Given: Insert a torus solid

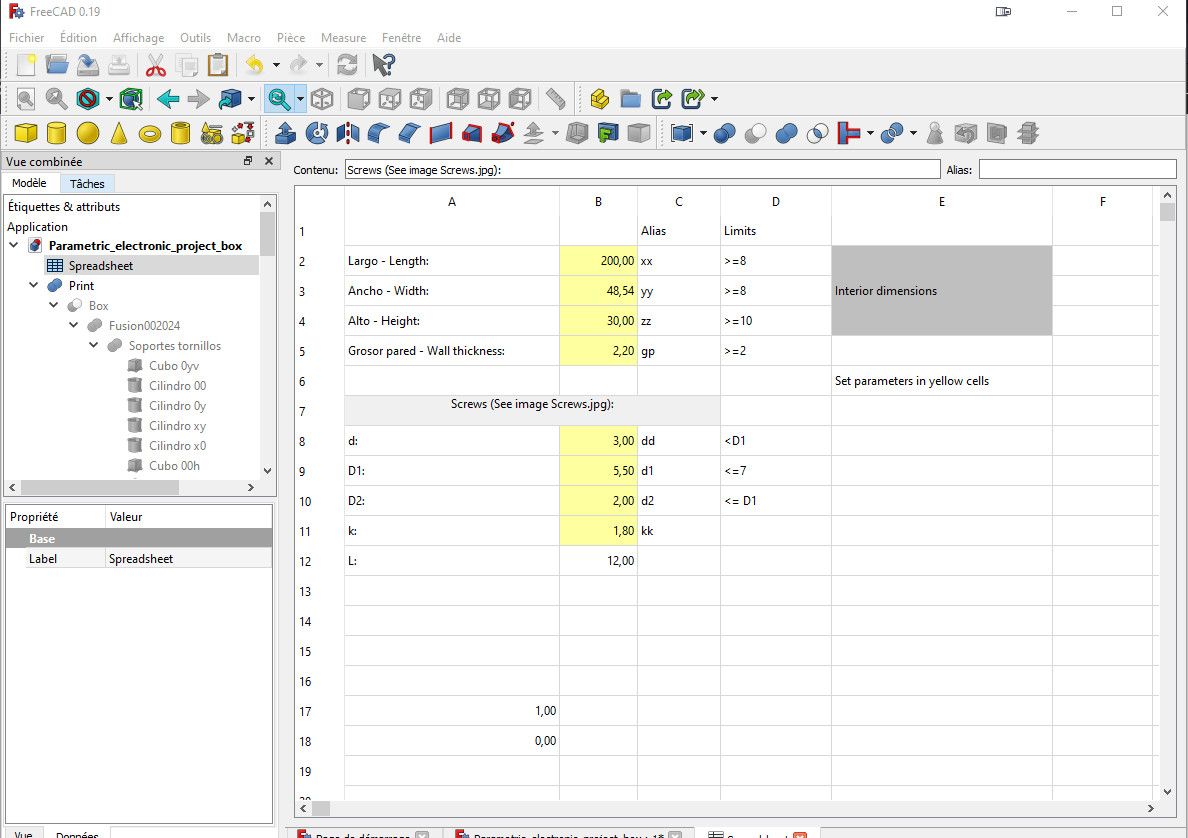Looking at the screenshot, I should pos(150,133).
